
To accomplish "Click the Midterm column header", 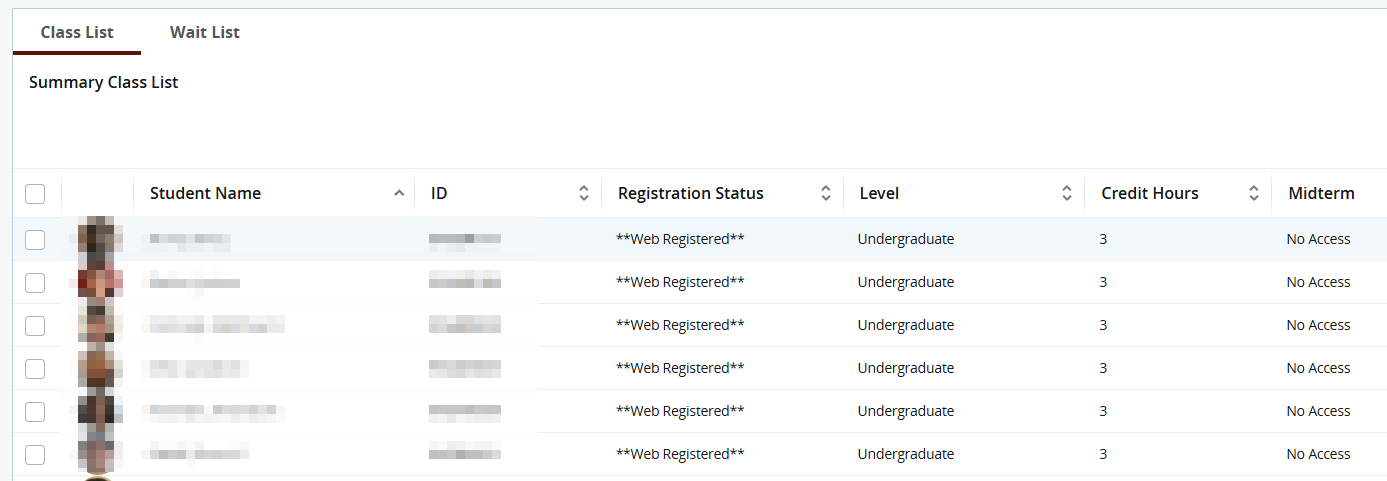I will pos(1321,193).
